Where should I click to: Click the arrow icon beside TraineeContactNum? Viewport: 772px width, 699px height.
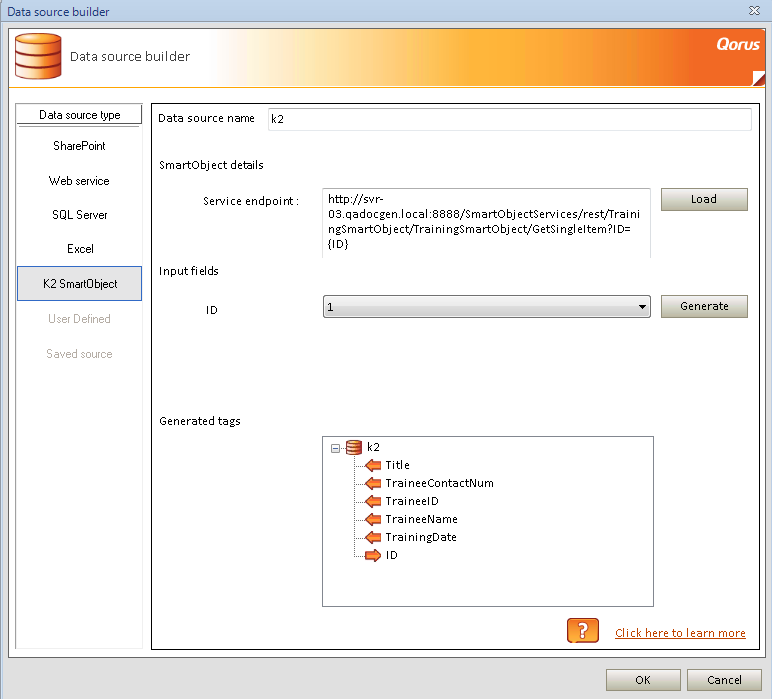[x=373, y=483]
